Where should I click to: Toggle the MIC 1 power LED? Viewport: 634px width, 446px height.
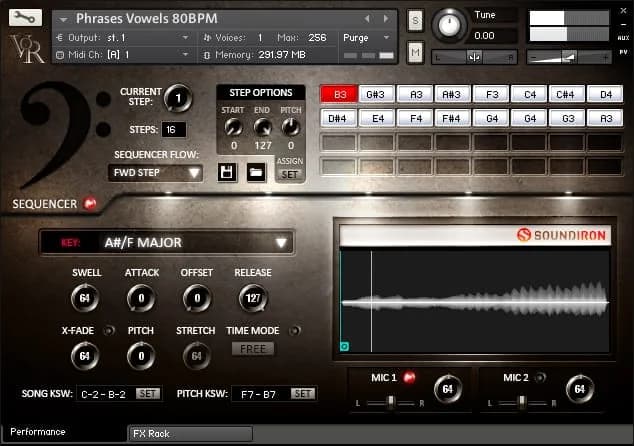[x=409, y=377]
